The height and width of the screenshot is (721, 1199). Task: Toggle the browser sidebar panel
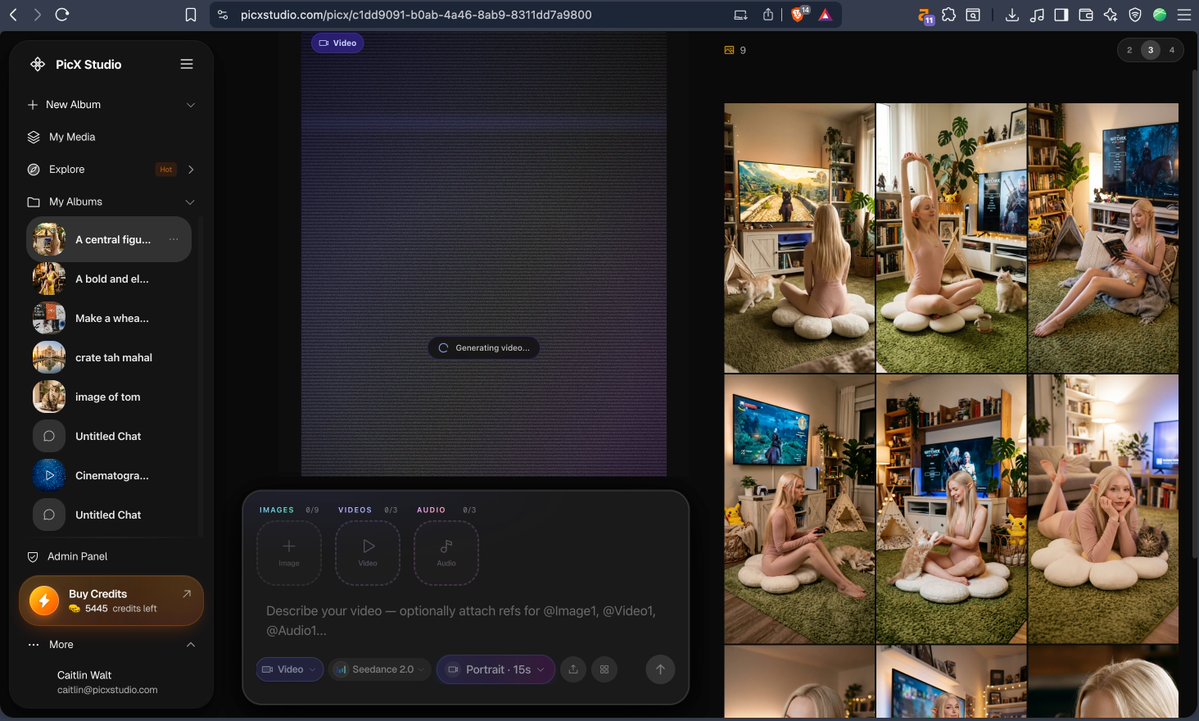point(1061,15)
